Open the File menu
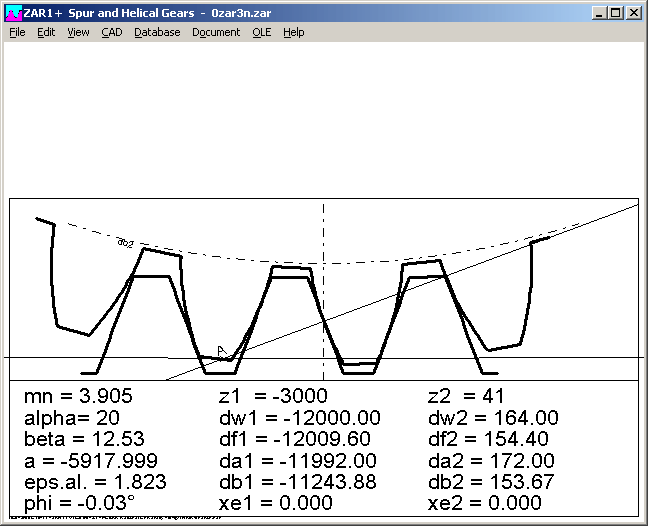The height and width of the screenshot is (526, 648). [17, 32]
